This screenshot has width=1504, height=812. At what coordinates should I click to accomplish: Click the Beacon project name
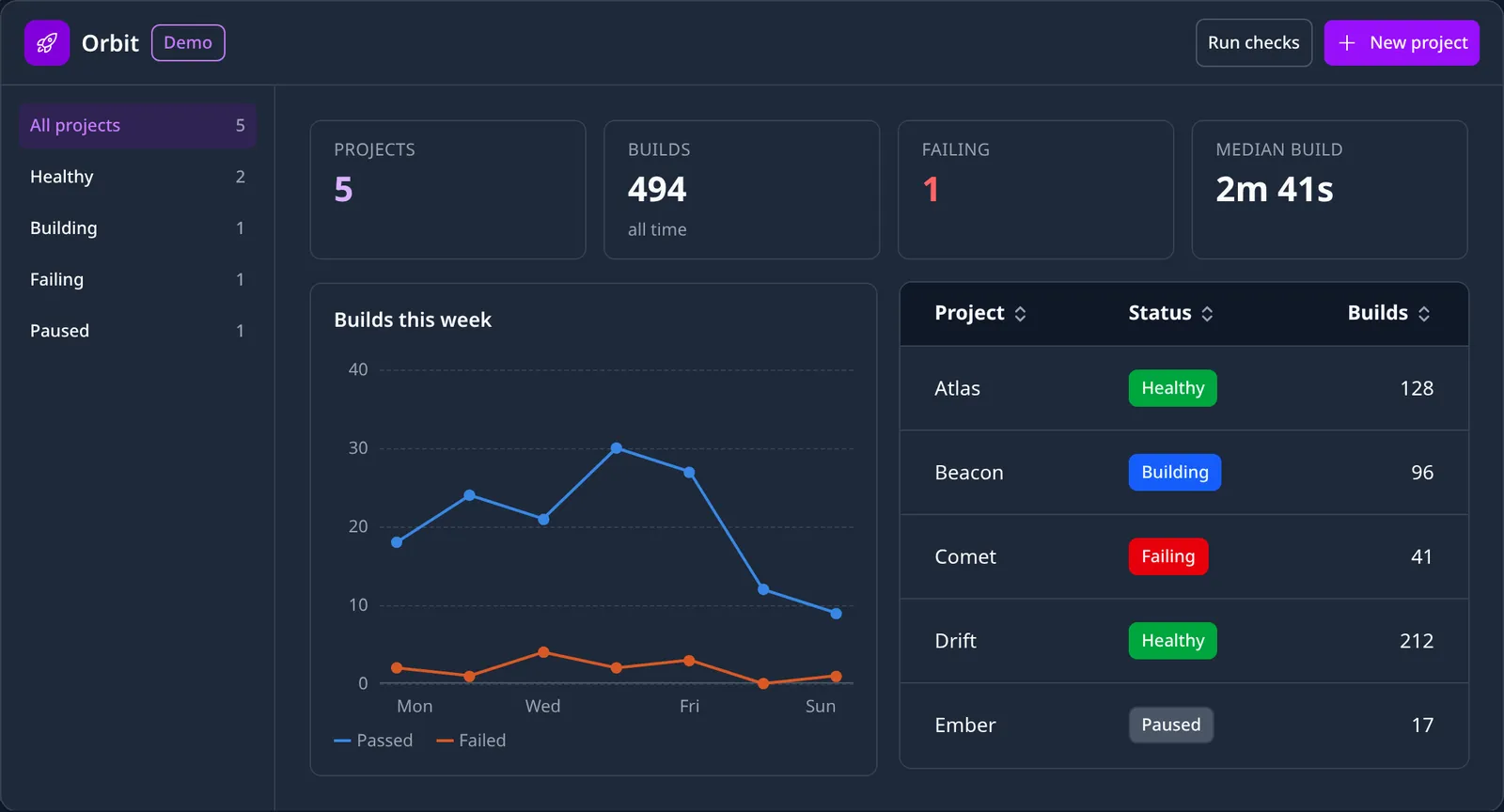[x=968, y=473]
